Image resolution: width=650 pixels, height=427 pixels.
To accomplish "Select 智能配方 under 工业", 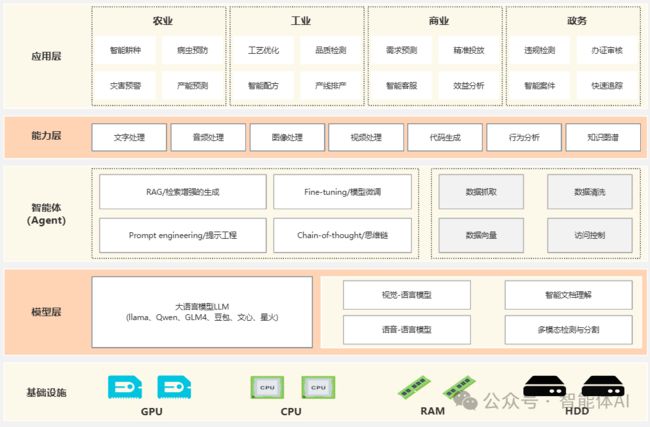I will pos(263,85).
